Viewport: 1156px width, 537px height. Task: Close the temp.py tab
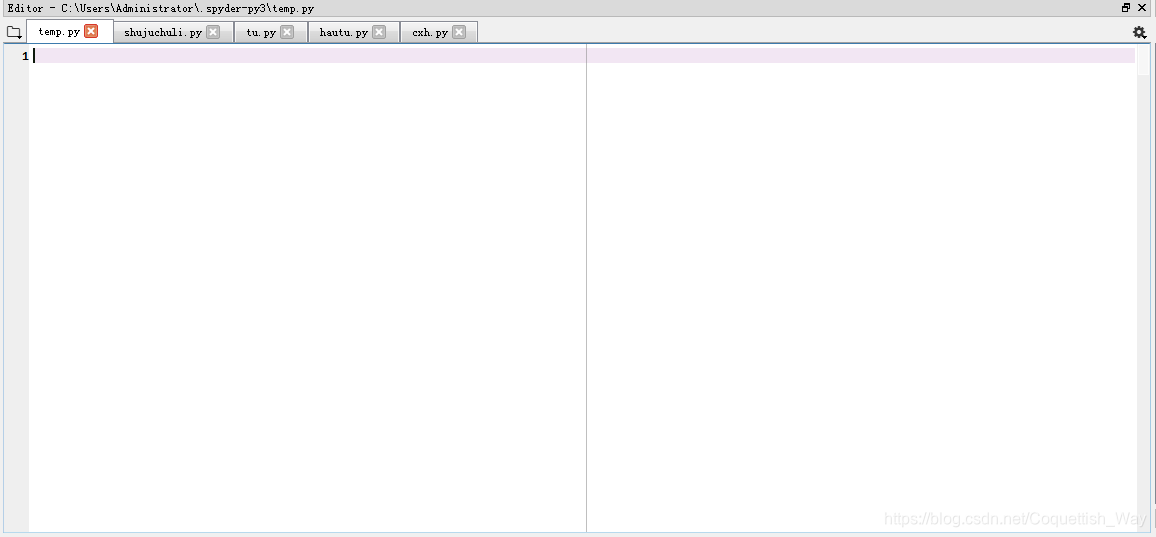pyautogui.click(x=91, y=31)
